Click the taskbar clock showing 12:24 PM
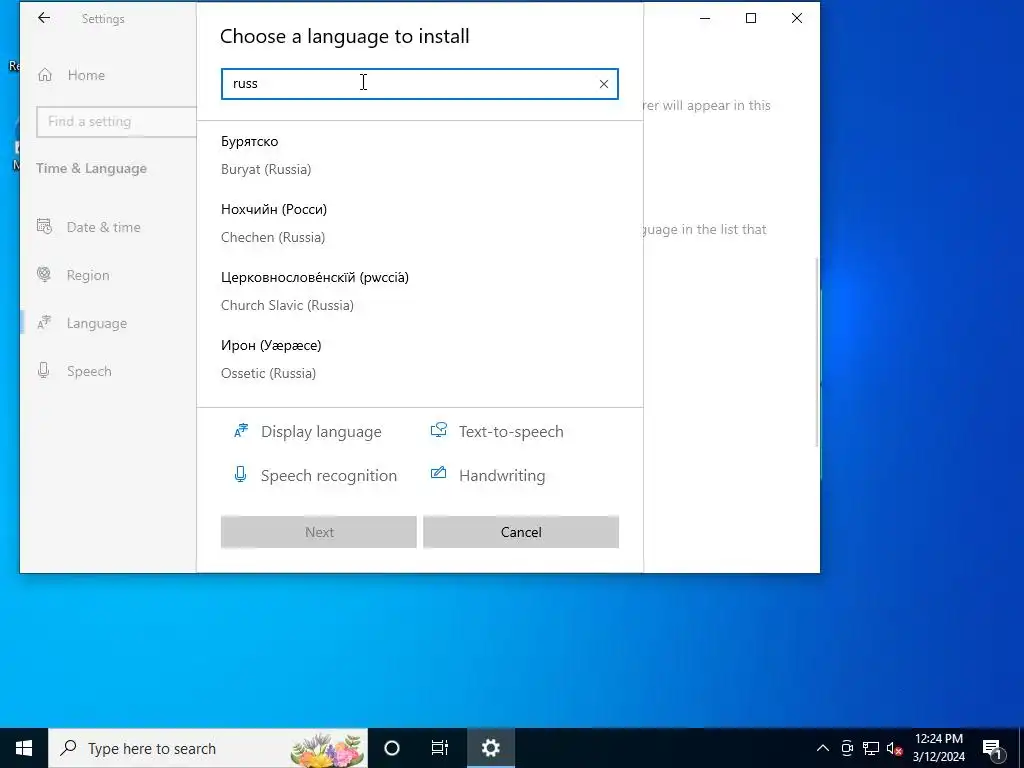This screenshot has width=1024, height=768. coord(938,748)
